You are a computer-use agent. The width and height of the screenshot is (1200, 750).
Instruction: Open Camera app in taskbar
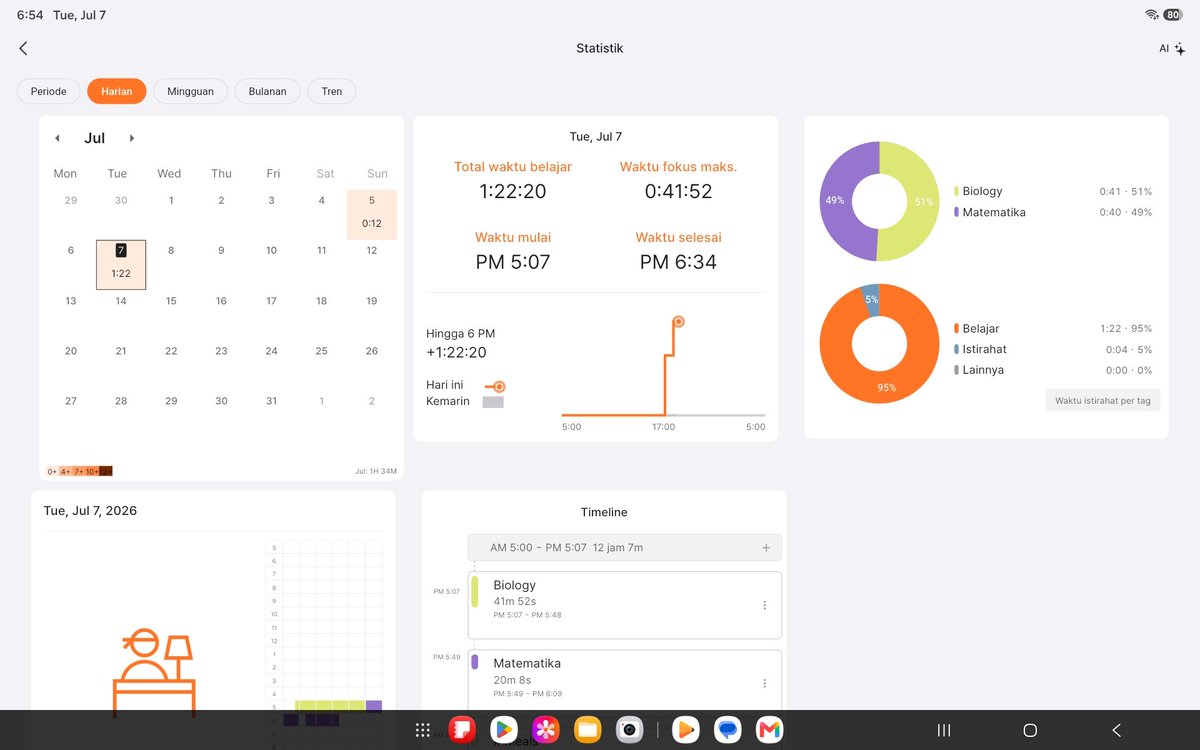tap(629, 730)
